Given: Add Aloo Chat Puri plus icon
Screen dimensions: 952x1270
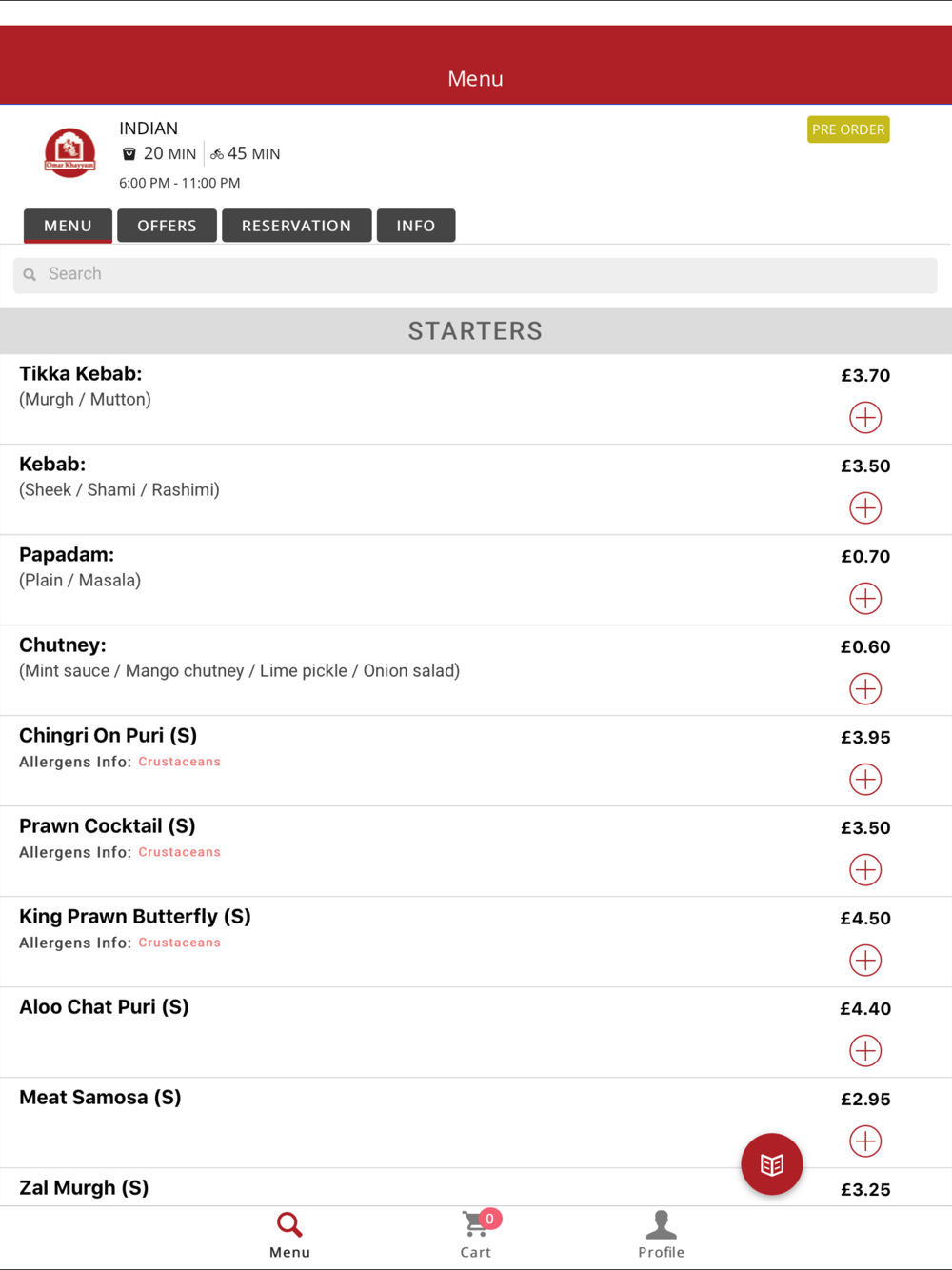Looking at the screenshot, I should [865, 1050].
